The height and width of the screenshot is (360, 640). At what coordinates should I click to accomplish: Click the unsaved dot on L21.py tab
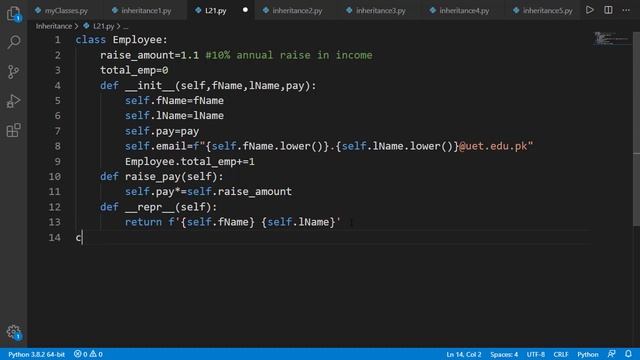[x=245, y=10]
